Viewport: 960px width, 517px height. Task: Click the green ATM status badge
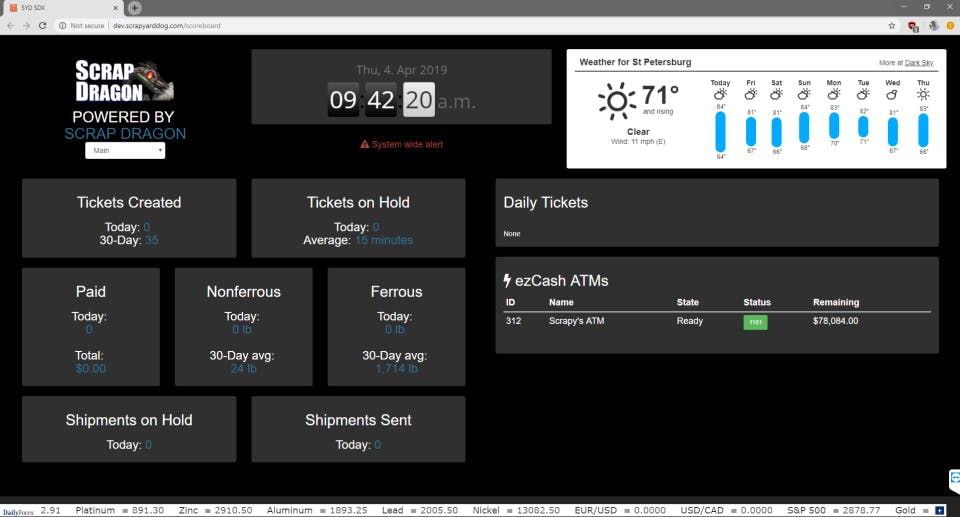[x=755, y=322]
